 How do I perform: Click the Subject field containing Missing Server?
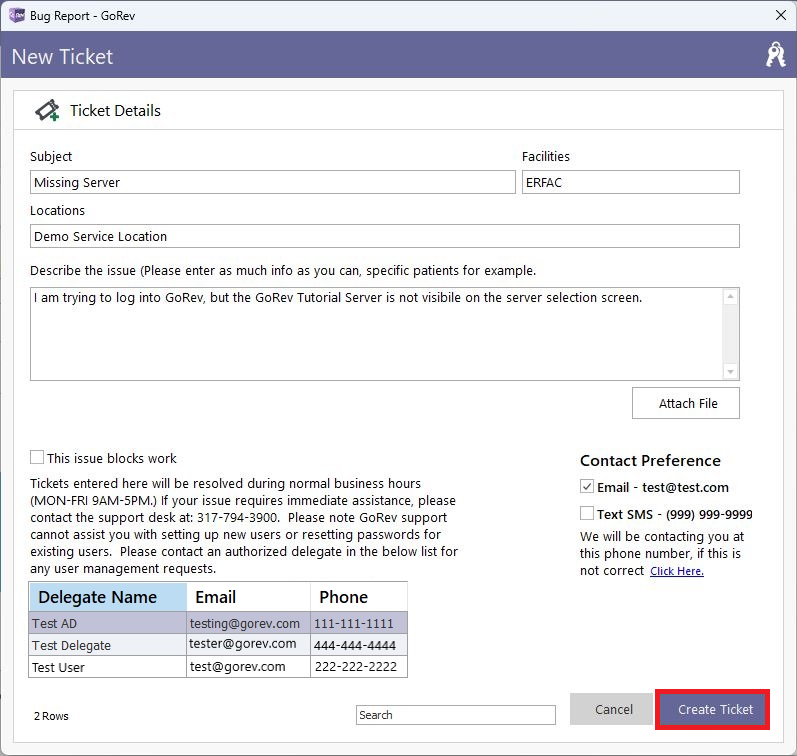point(272,182)
